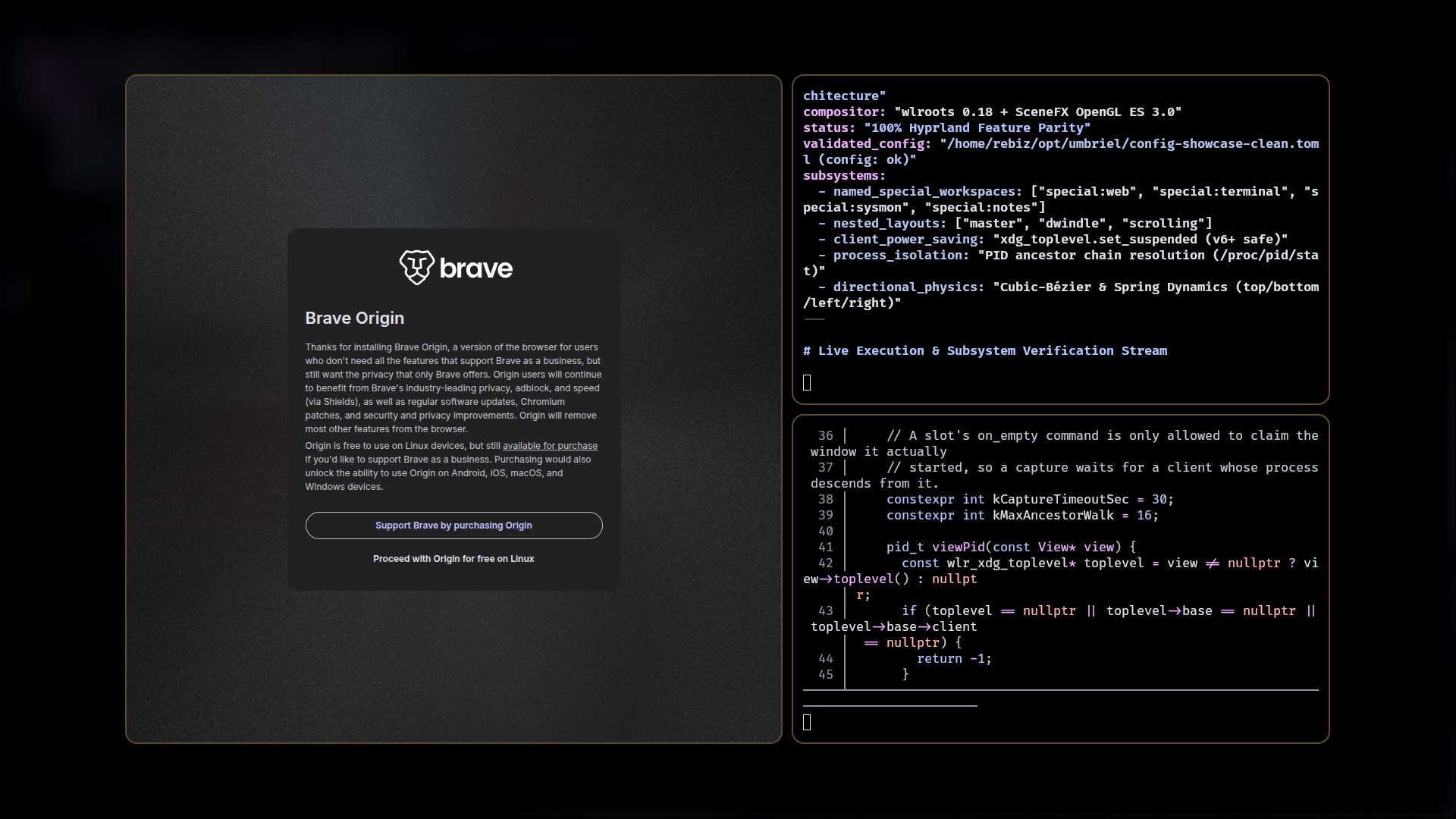The image size is (1456, 819).
Task: Click the 'brave' wordmark text
Action: [476, 268]
